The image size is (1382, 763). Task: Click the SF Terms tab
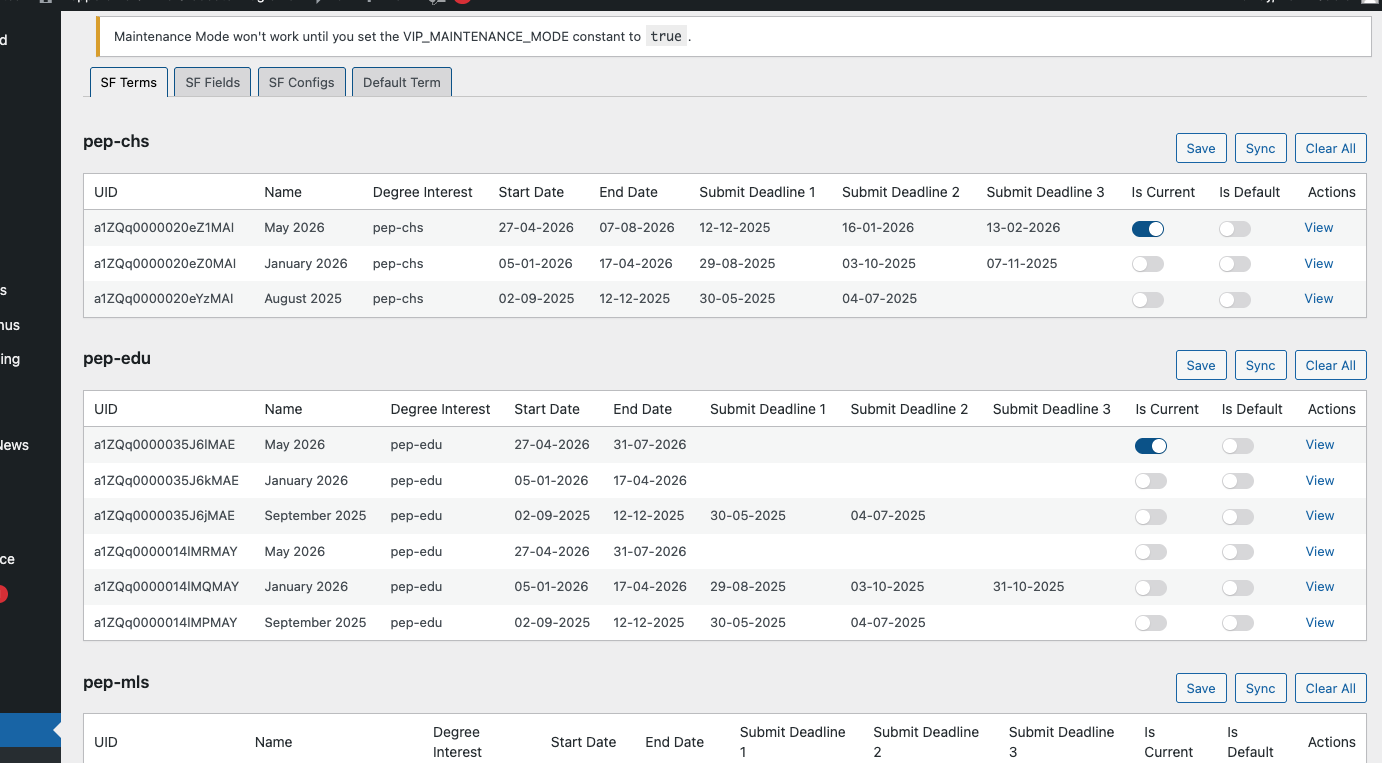[x=128, y=82]
